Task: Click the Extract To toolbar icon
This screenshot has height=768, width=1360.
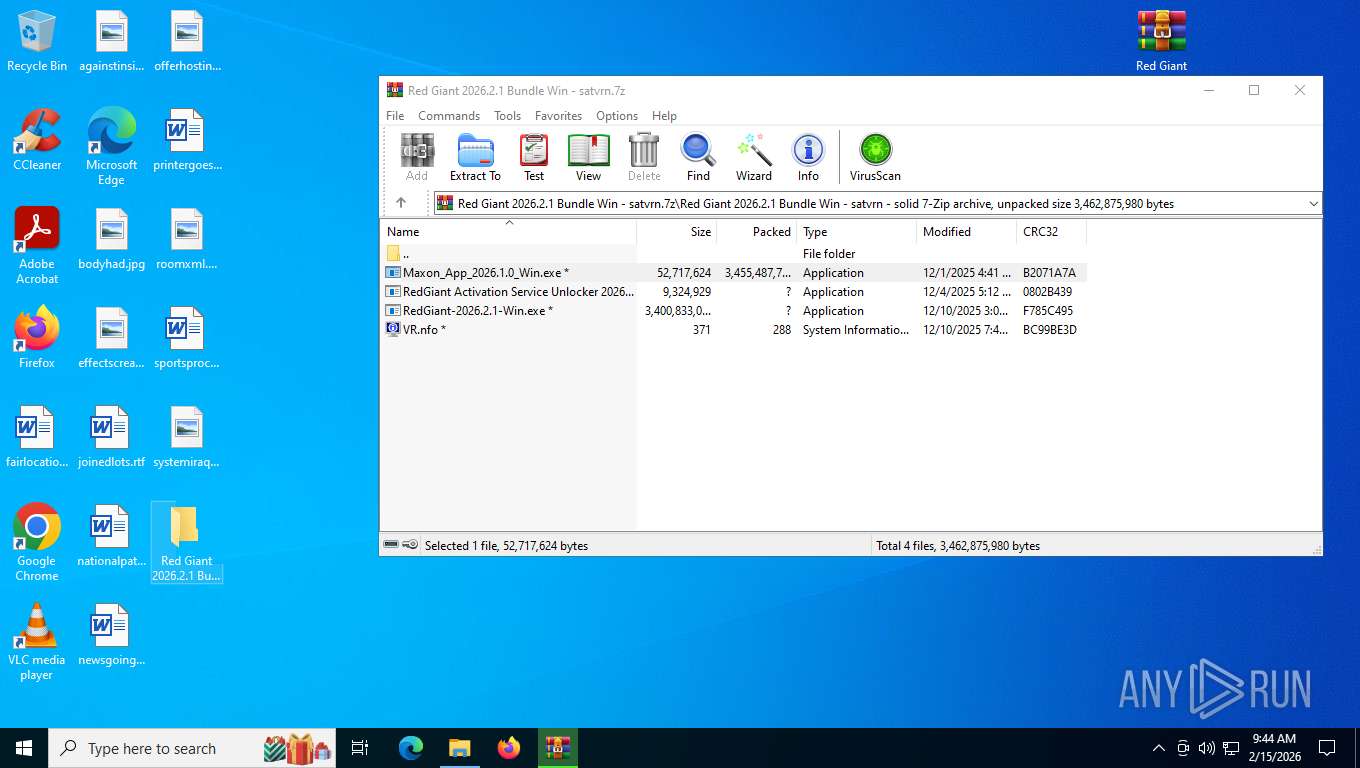Action: [x=475, y=157]
